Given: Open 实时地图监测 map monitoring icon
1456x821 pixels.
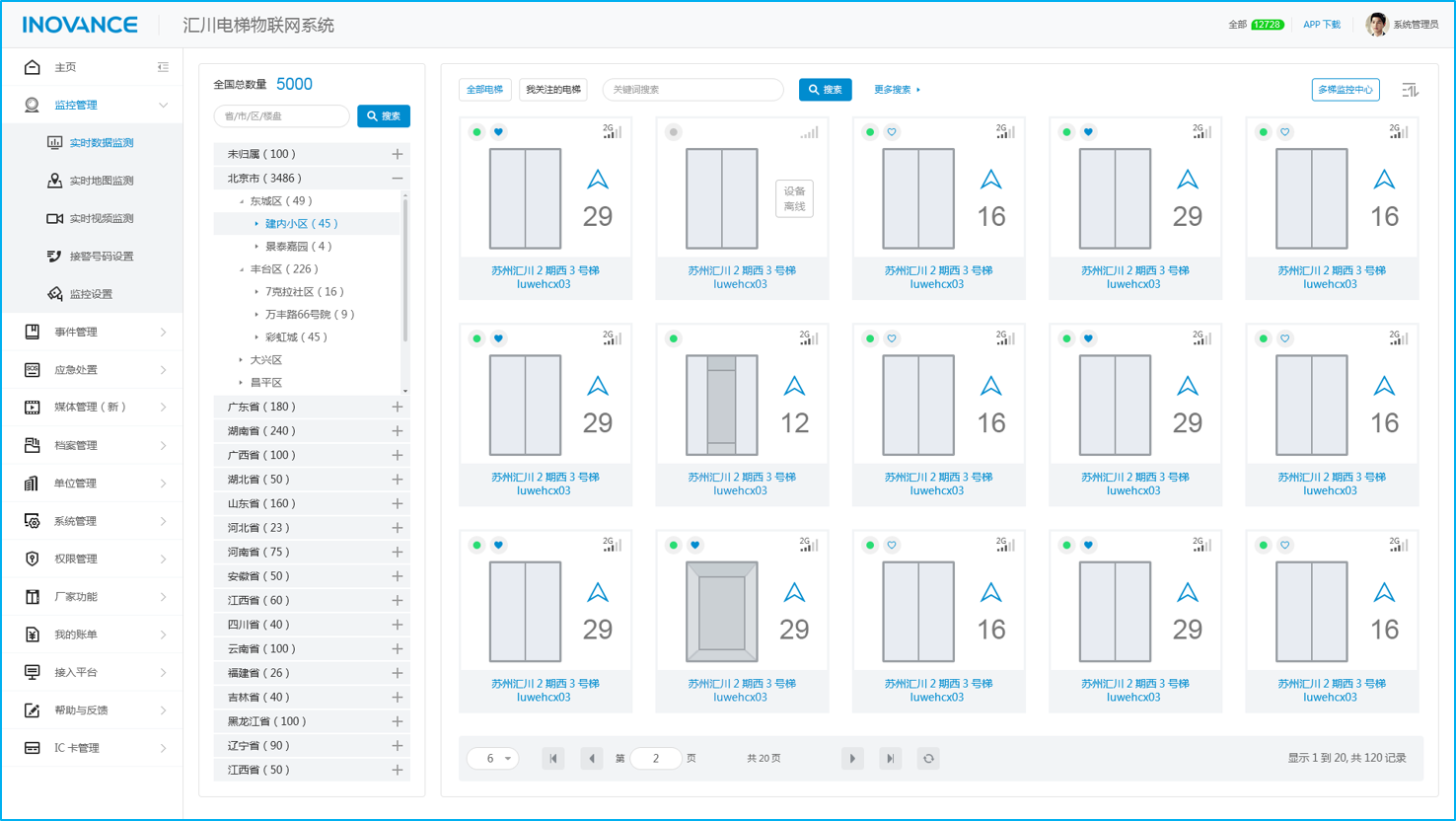Looking at the screenshot, I should point(55,181).
